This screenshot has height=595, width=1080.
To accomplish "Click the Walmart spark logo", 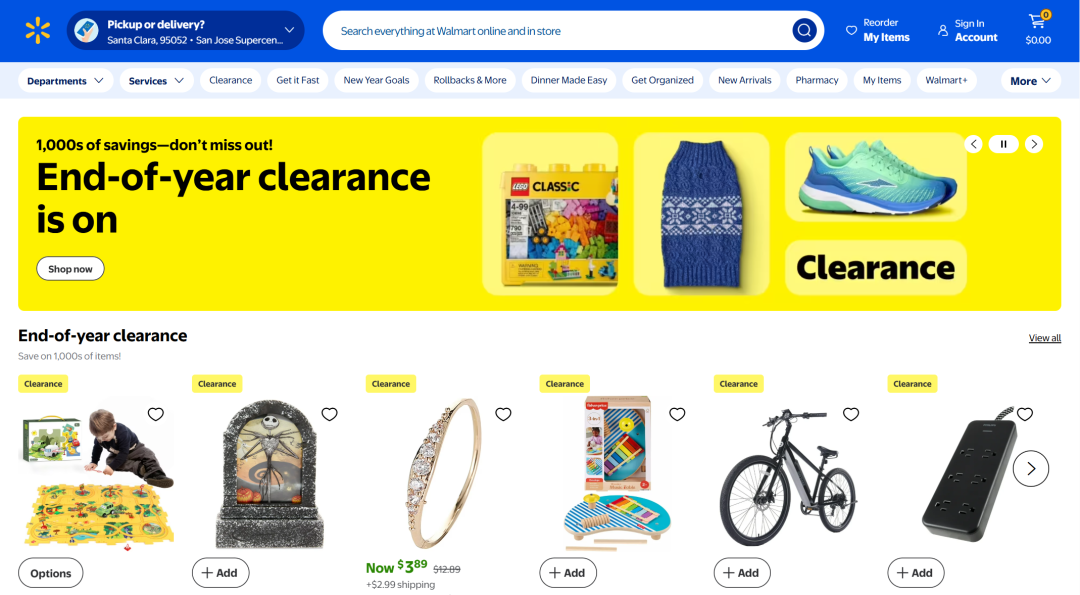I will 38,30.
